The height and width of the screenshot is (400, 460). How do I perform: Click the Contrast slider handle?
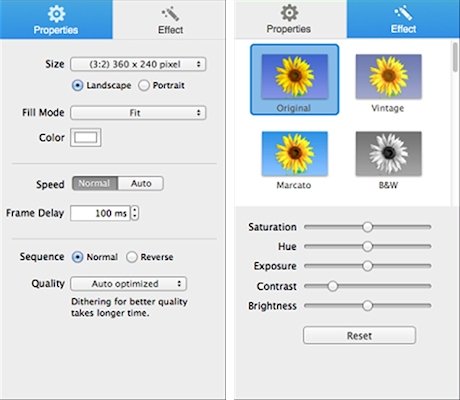pyautogui.click(x=332, y=286)
